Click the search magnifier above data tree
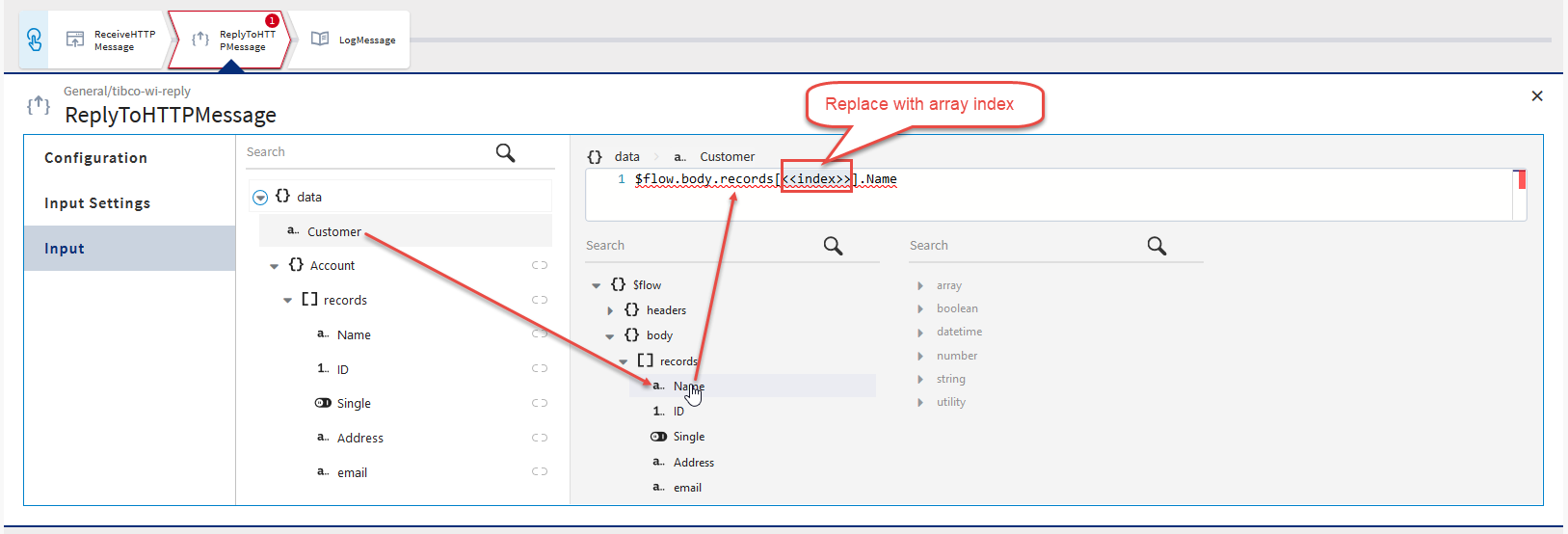Screen dimensions: 1568x534 505,152
